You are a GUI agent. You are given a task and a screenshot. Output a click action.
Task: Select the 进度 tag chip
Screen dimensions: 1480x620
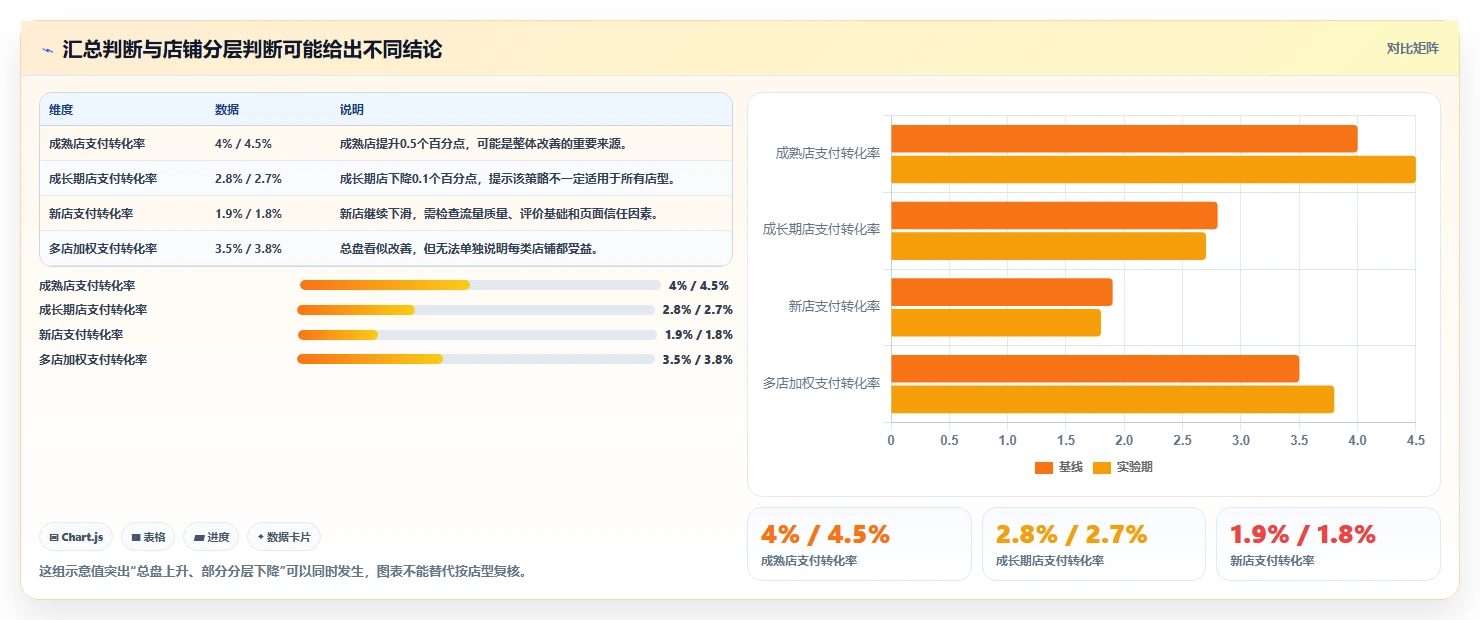(x=211, y=537)
